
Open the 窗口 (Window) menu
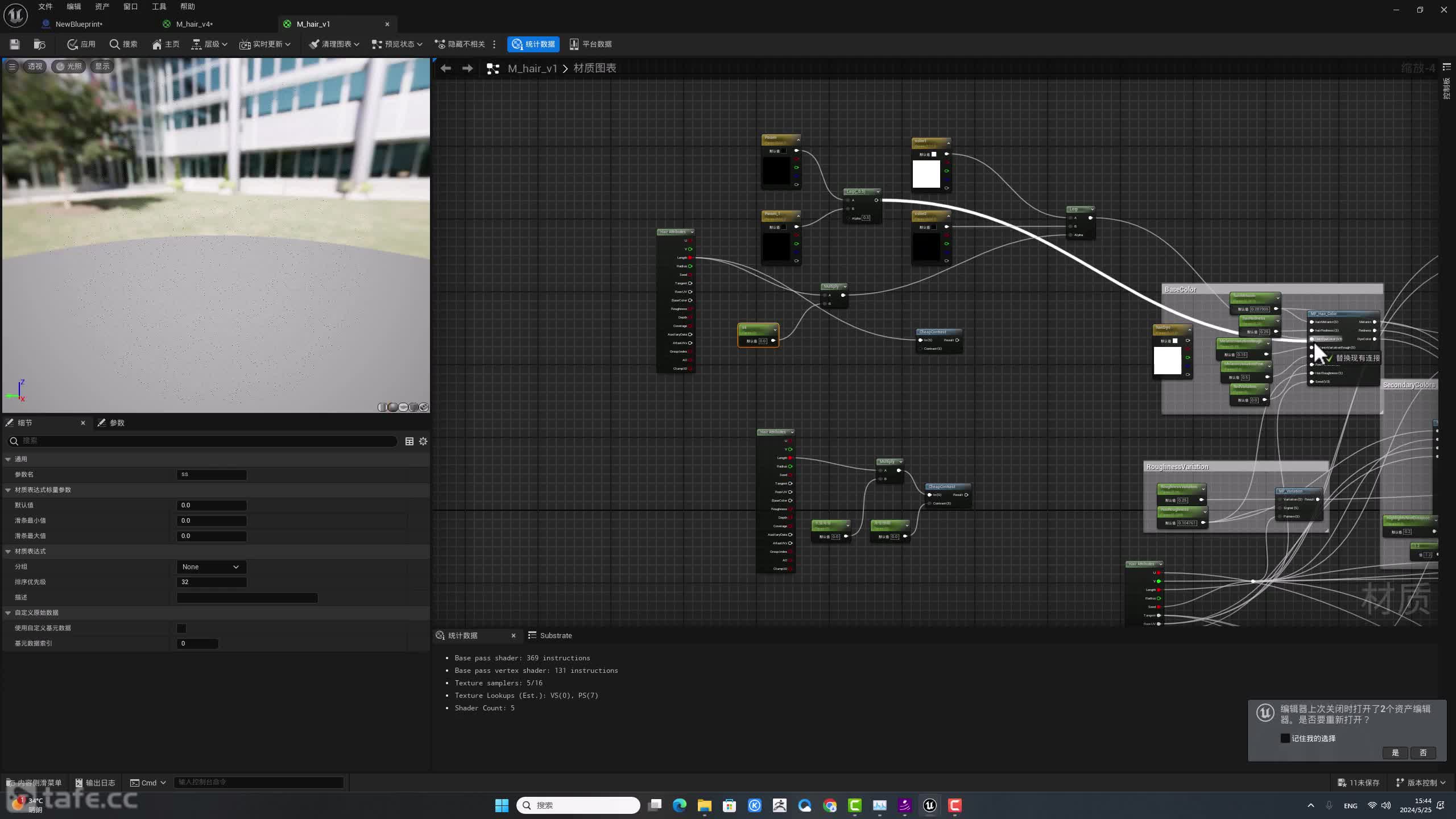click(x=131, y=6)
